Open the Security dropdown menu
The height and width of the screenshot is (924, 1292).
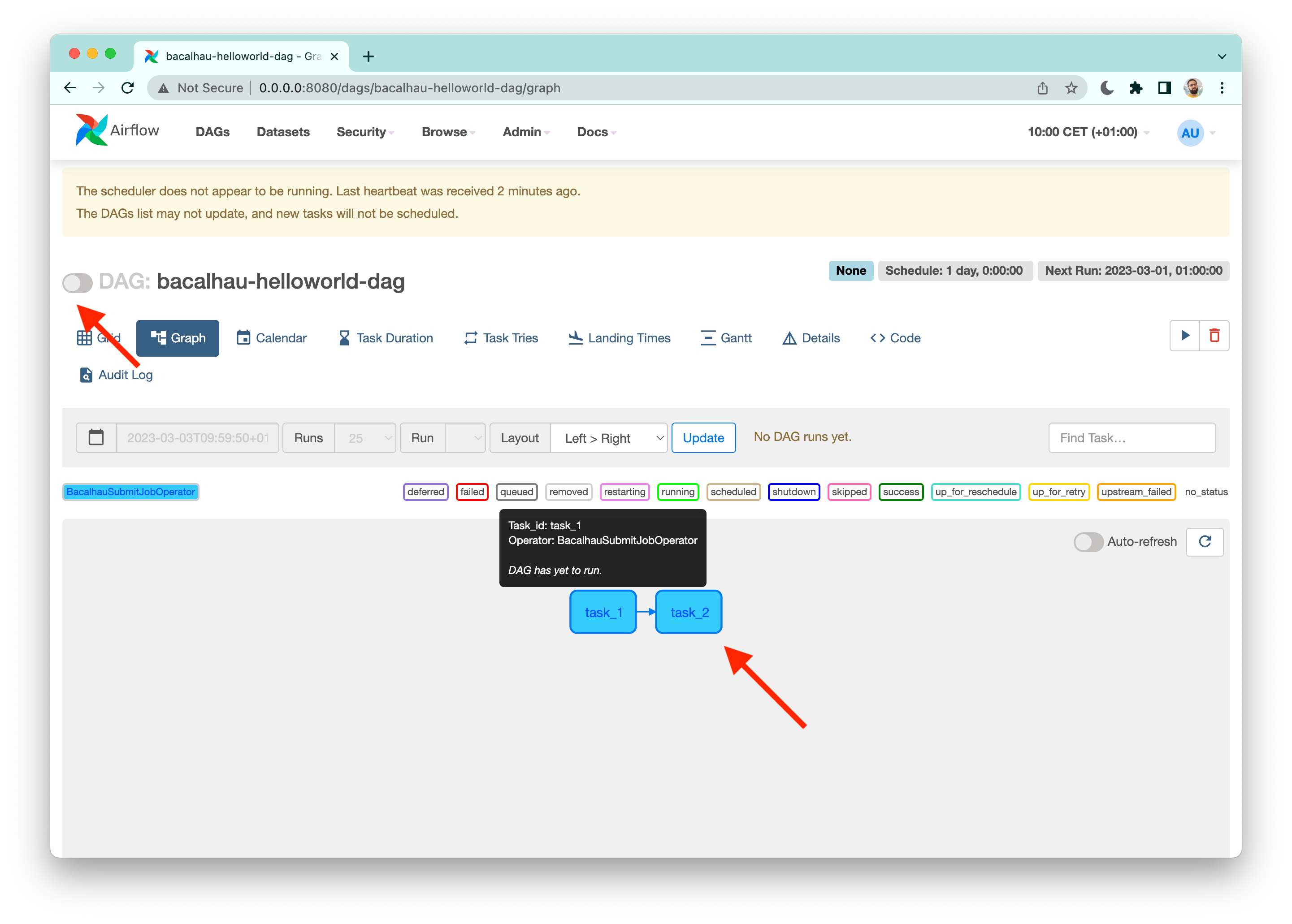pos(365,132)
